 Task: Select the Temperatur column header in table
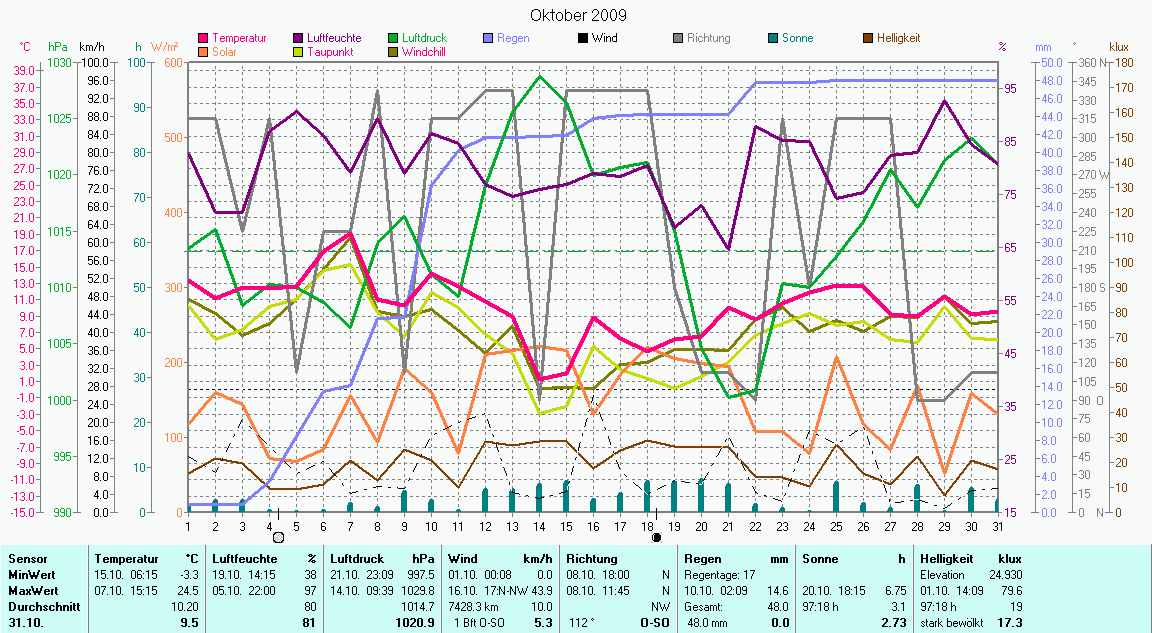(126, 558)
